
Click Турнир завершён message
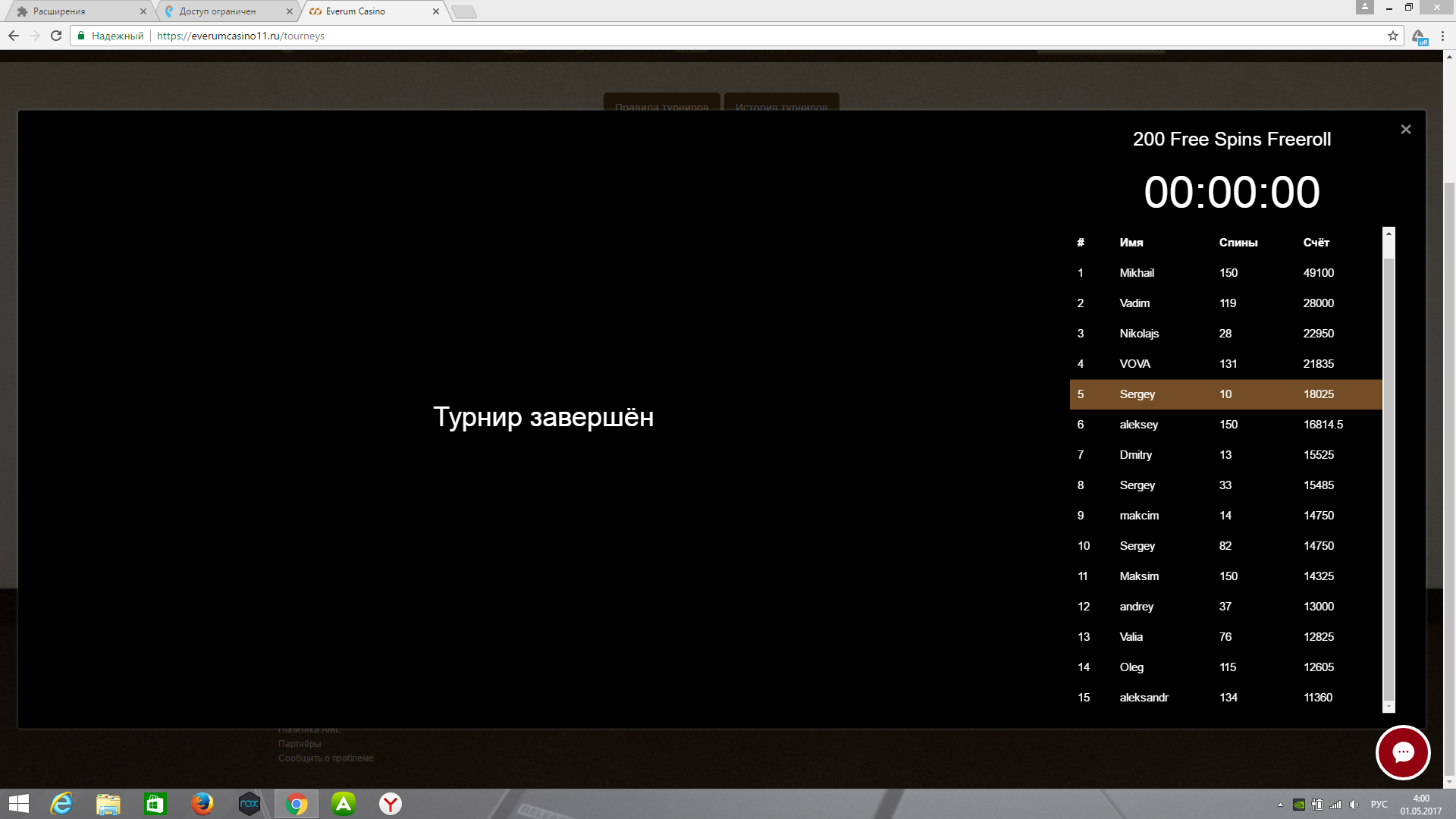pyautogui.click(x=543, y=417)
